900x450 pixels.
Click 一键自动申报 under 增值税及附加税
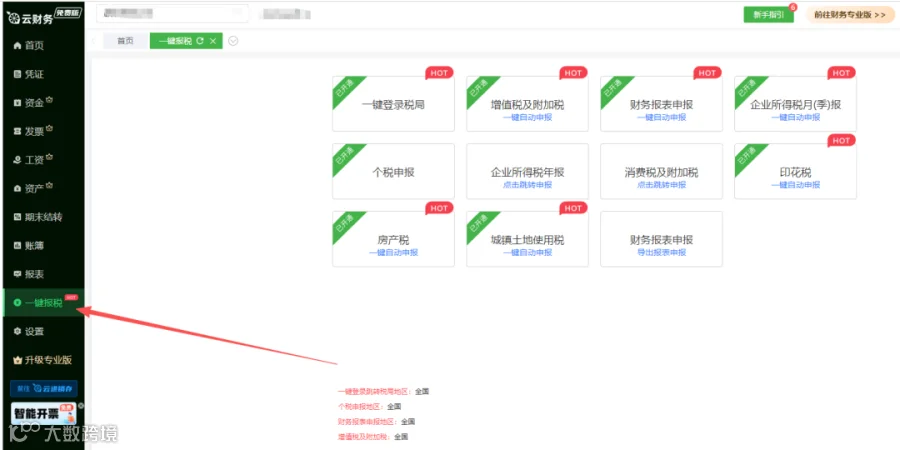pyautogui.click(x=527, y=117)
